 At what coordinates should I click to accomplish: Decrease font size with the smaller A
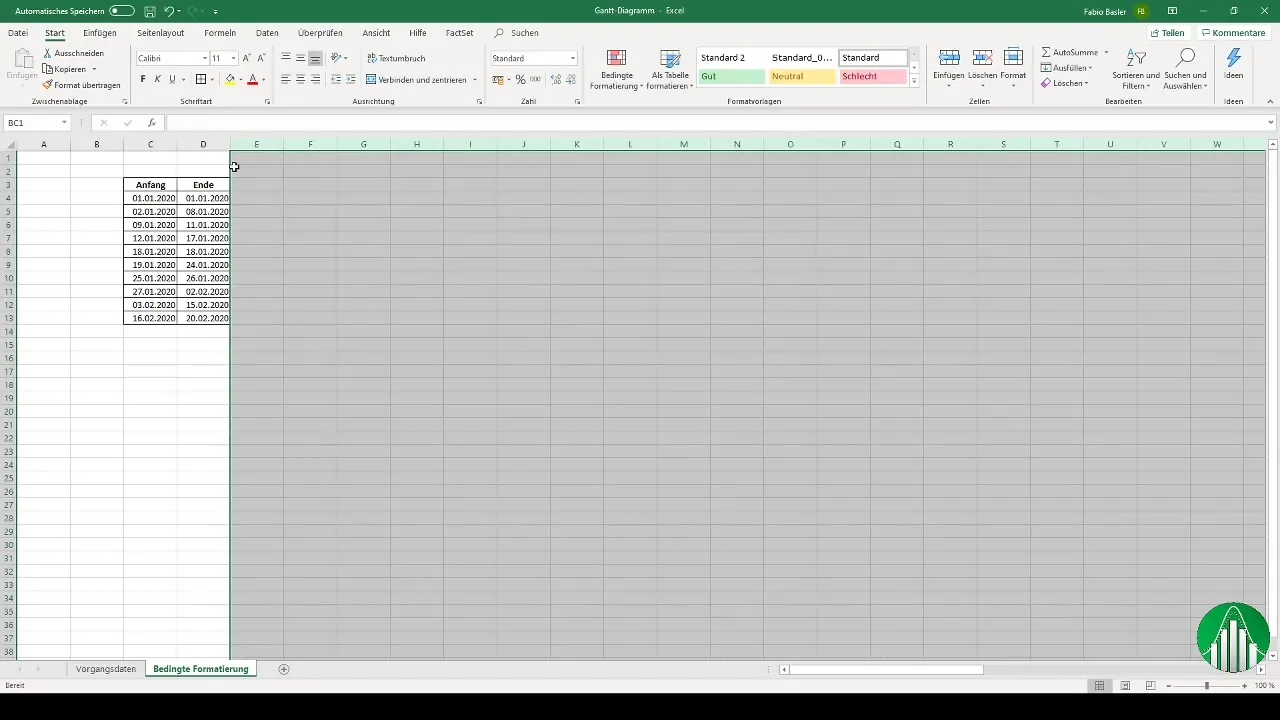tap(261, 58)
